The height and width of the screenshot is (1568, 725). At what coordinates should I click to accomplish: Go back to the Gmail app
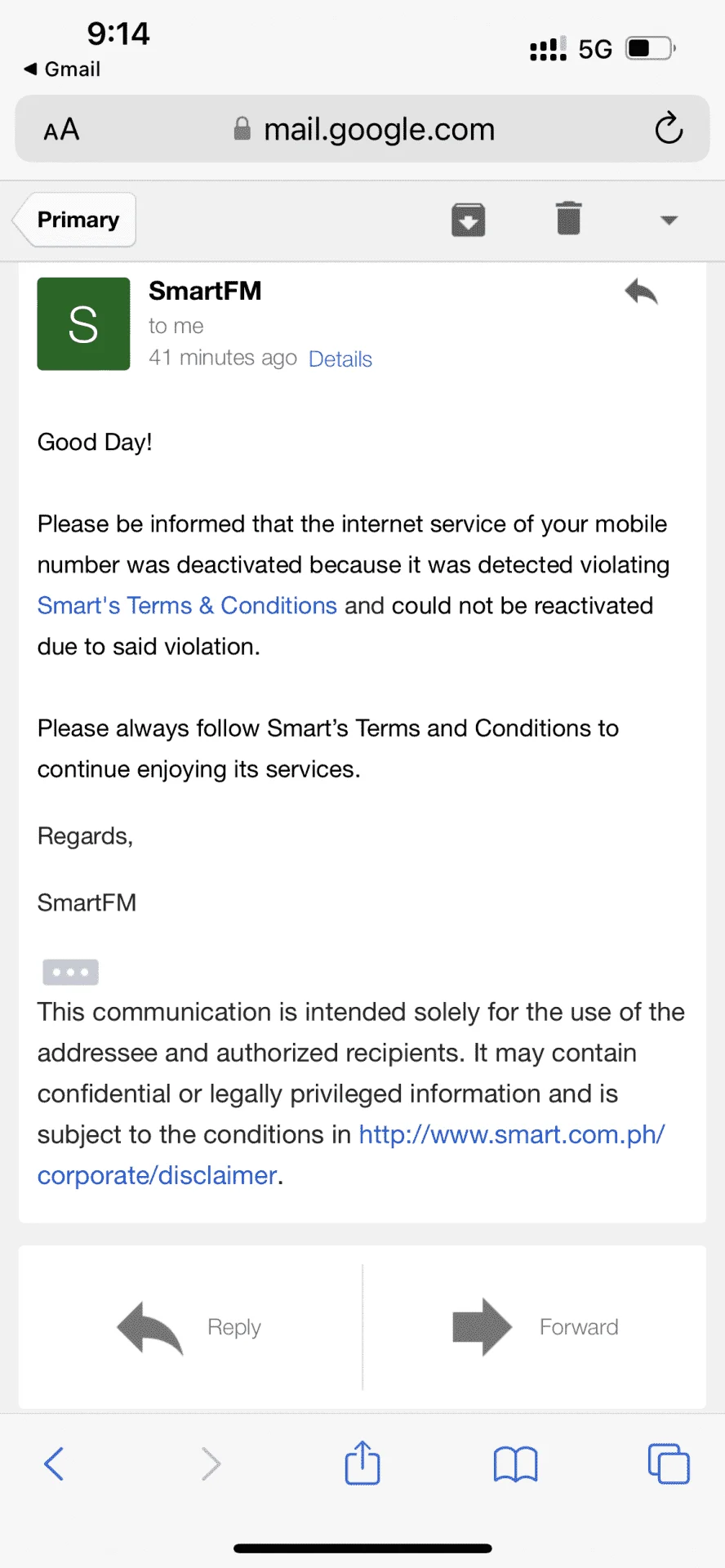pyautogui.click(x=62, y=69)
